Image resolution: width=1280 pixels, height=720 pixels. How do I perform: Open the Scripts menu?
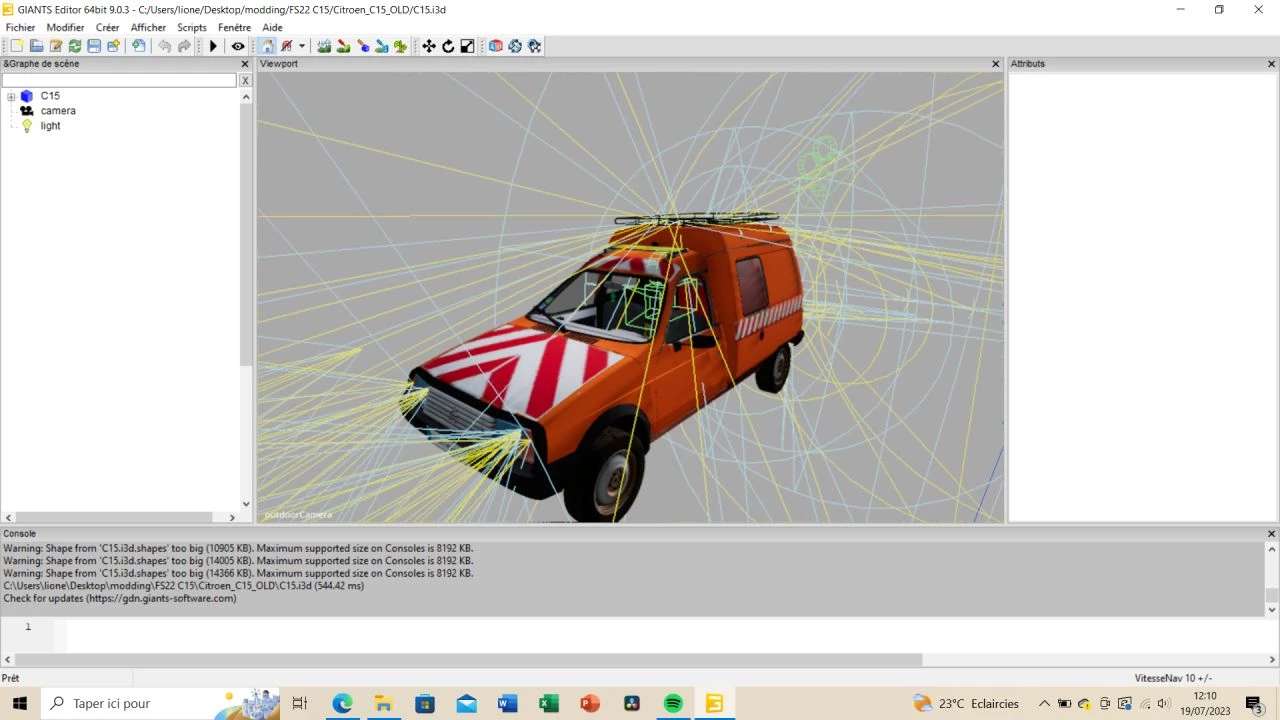191,28
